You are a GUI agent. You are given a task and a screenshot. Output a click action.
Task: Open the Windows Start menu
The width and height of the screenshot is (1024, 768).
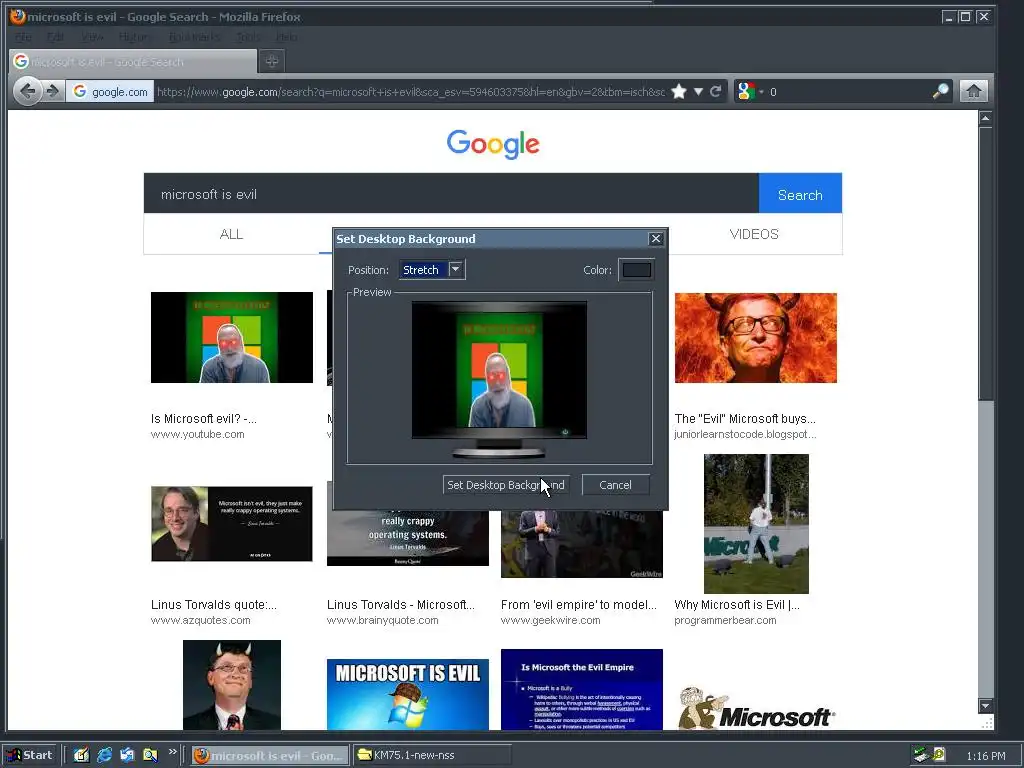coord(30,756)
